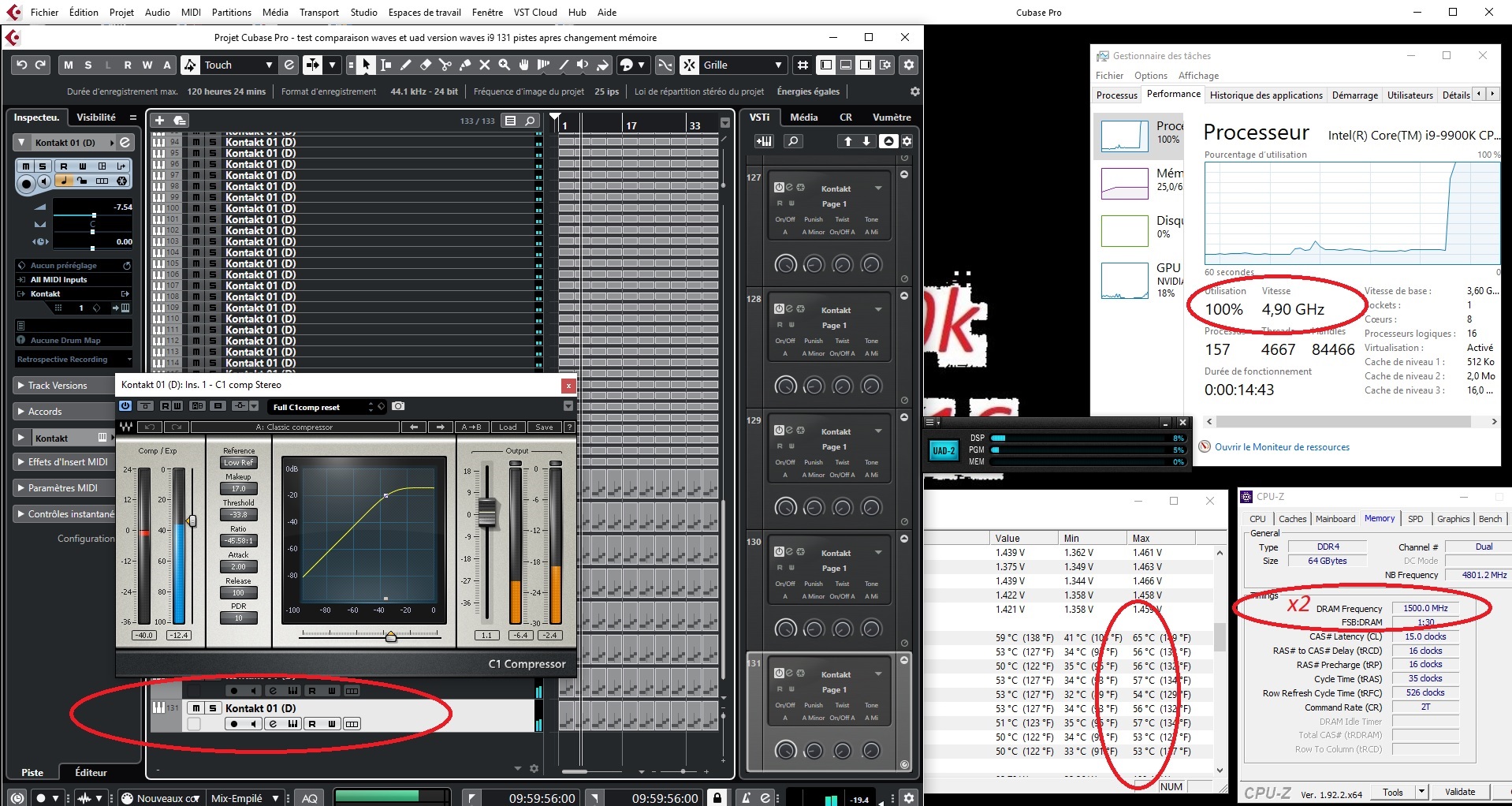Screen dimensions: 1512x806
Task: Expand Effets d'Insert MIDI section
Action: tap(68, 462)
